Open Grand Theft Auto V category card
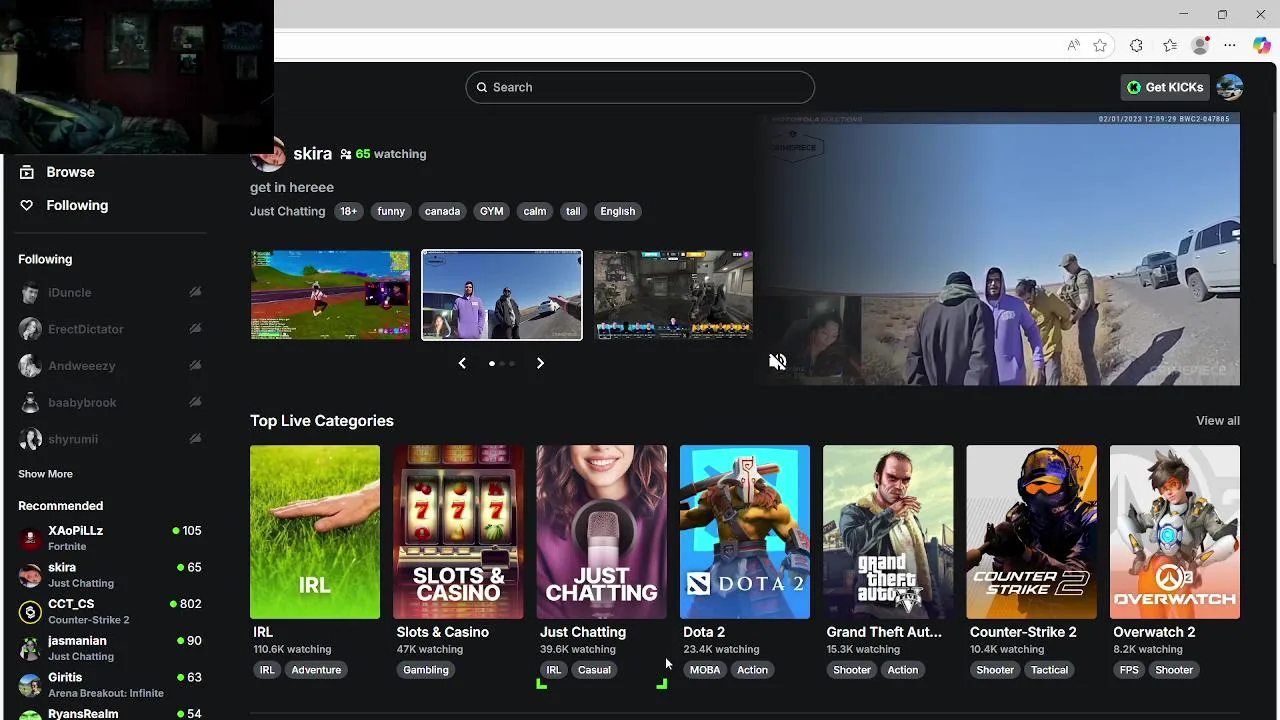The image size is (1280, 720). point(888,532)
